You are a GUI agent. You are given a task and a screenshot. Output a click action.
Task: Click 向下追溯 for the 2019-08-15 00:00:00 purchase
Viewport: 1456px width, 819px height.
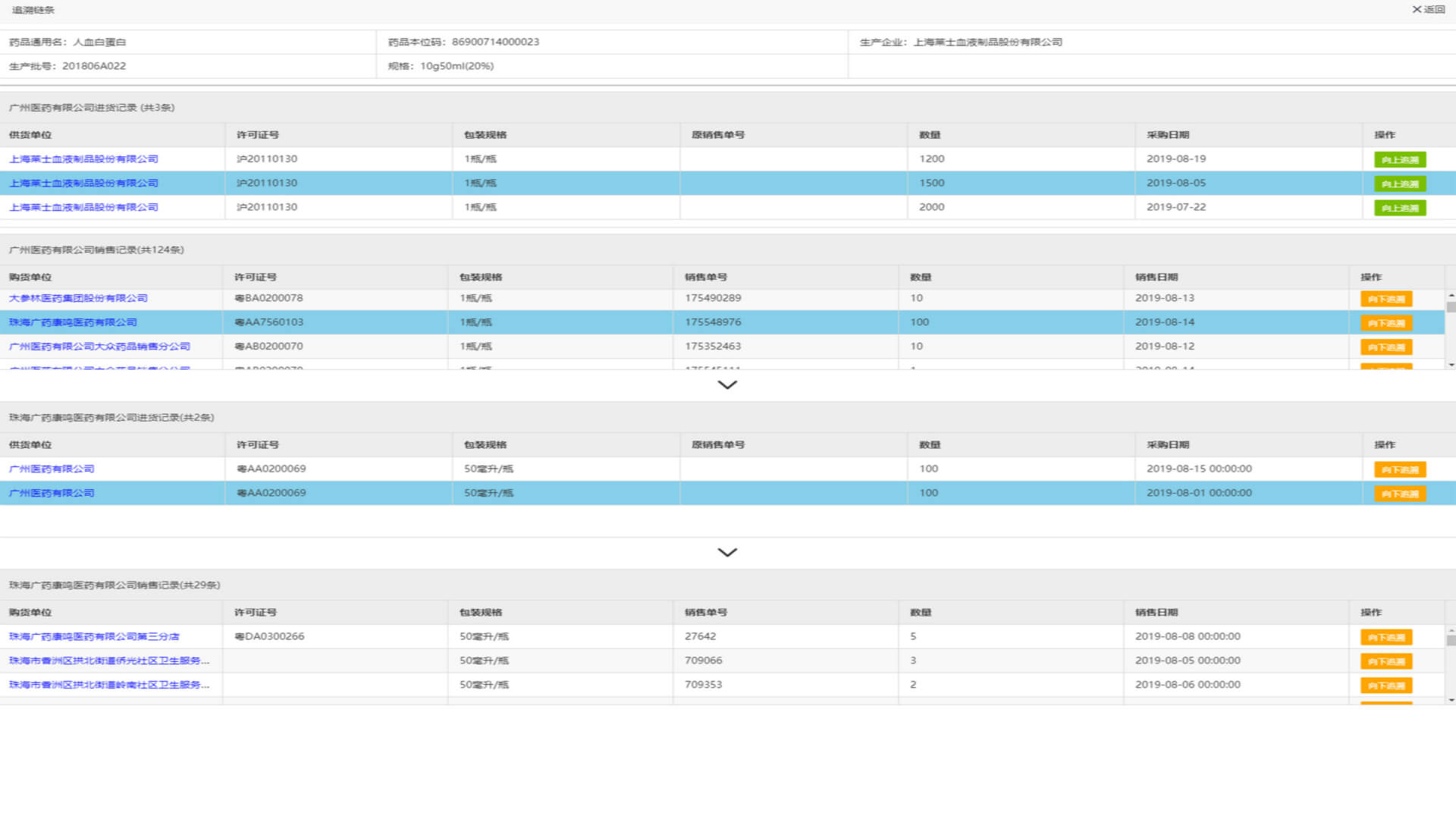tap(1400, 469)
